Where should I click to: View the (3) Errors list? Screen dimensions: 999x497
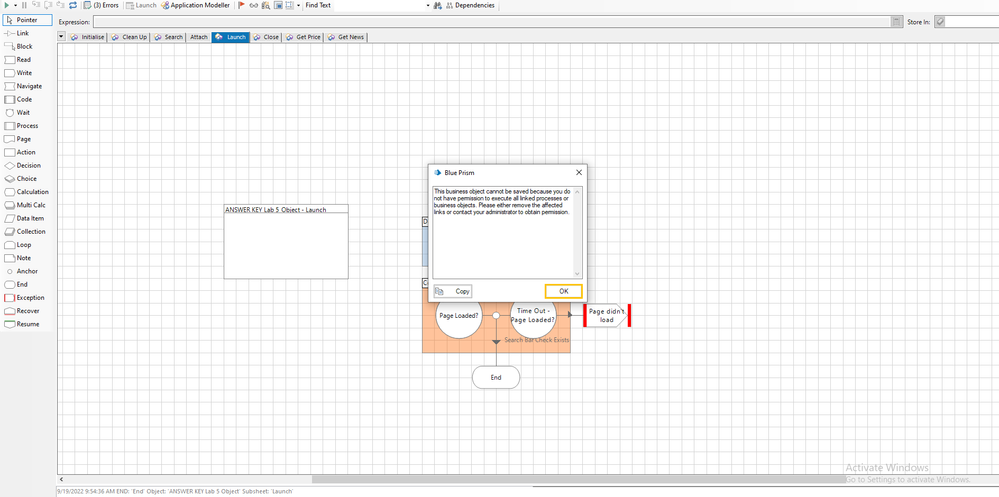pos(100,5)
